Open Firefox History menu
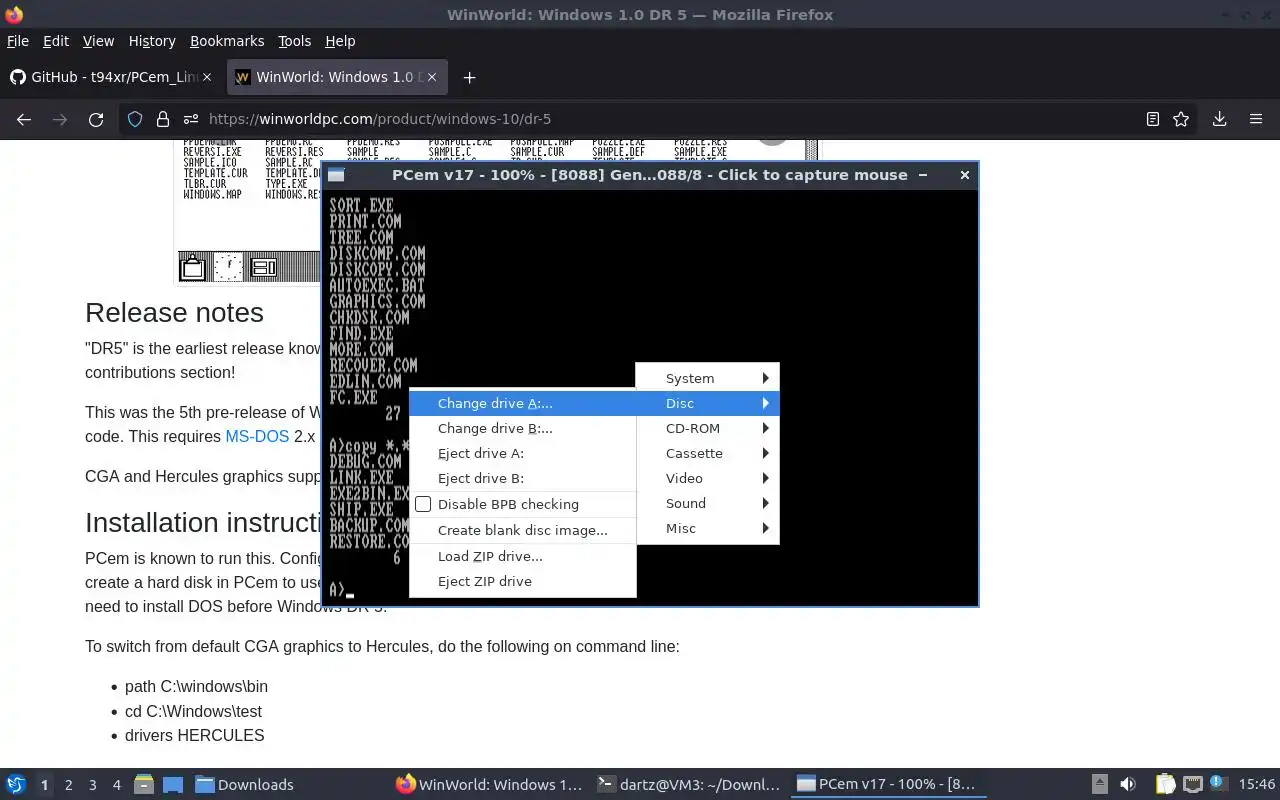Viewport: 1280px width, 800px height. (152, 41)
